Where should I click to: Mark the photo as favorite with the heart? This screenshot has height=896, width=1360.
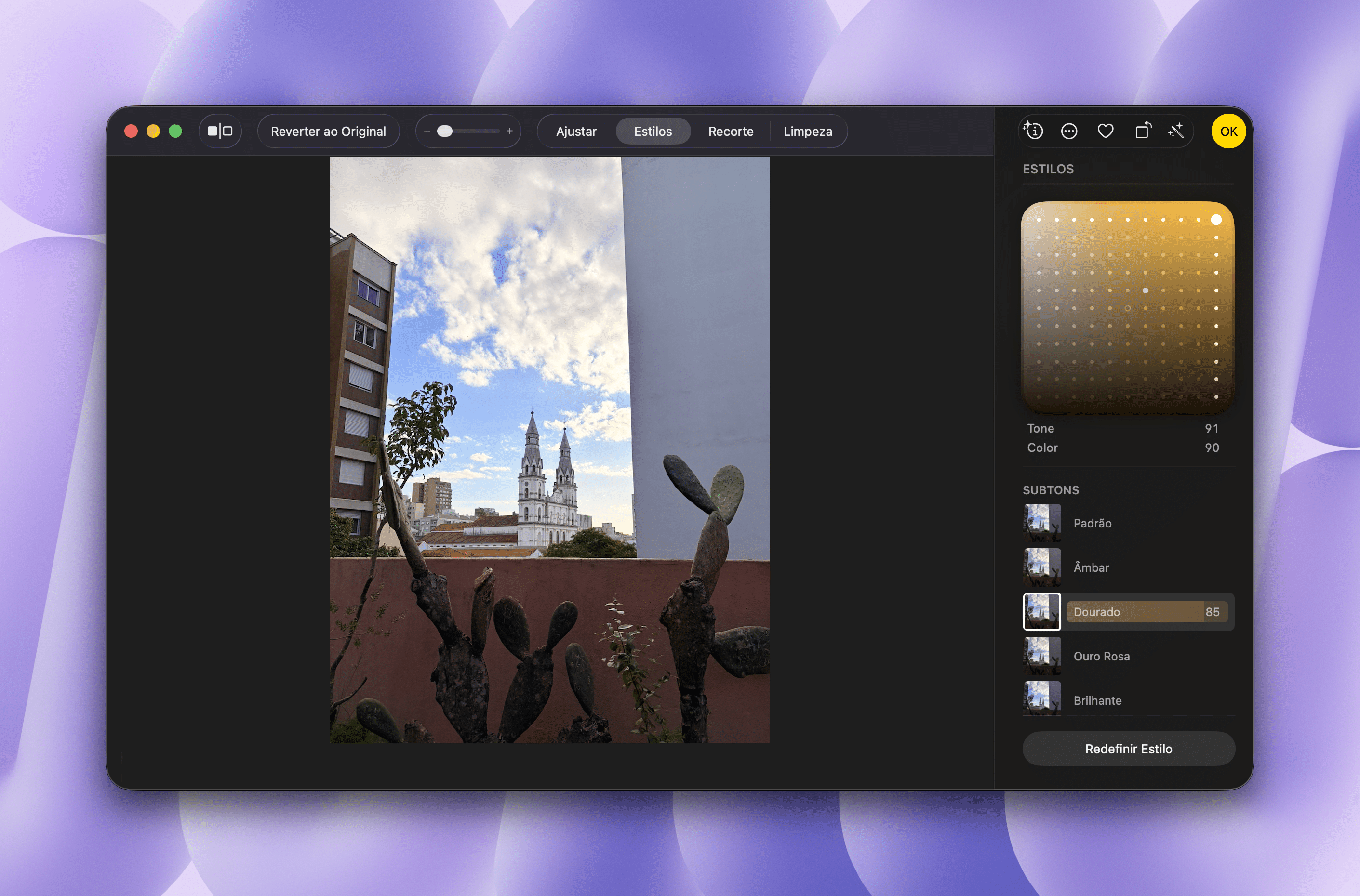pos(1105,132)
